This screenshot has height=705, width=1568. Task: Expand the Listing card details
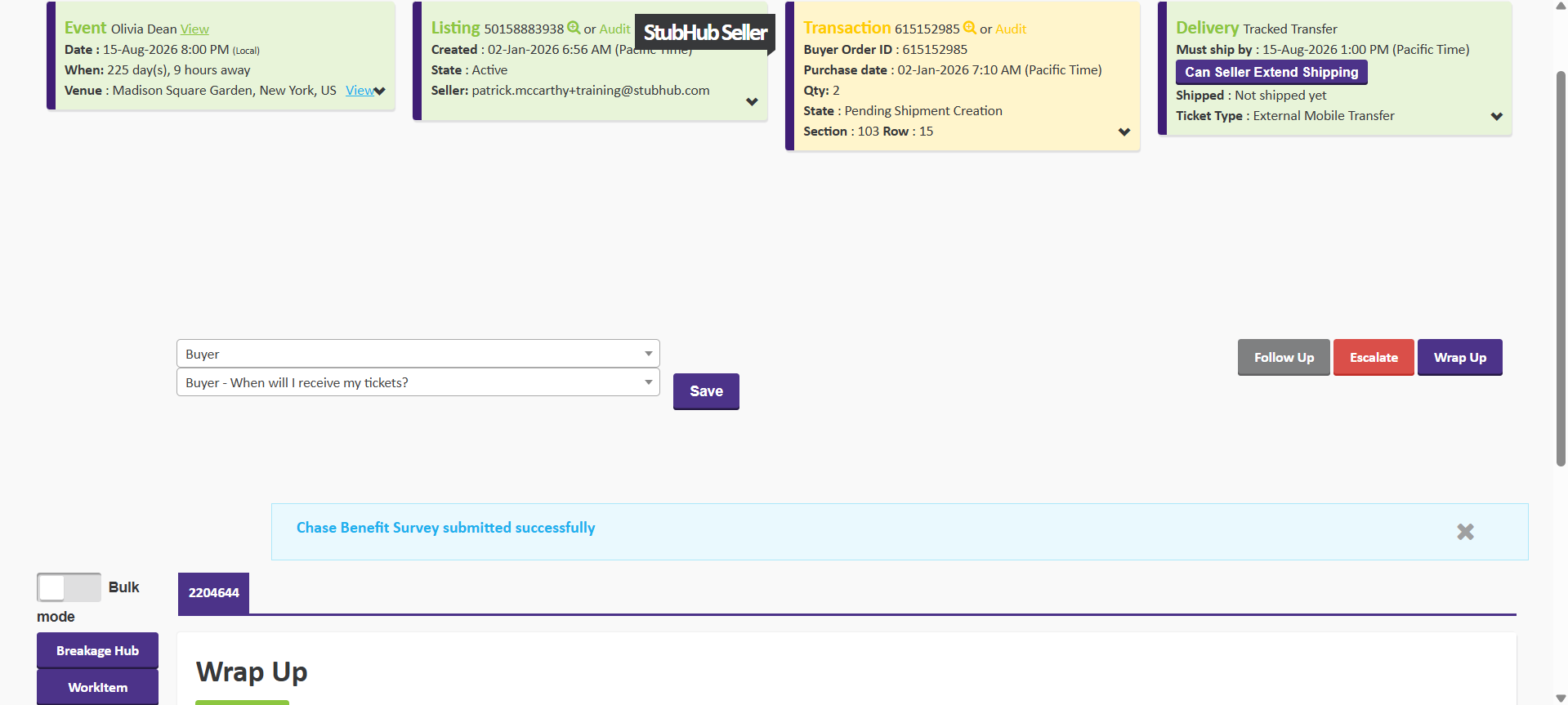(x=752, y=102)
